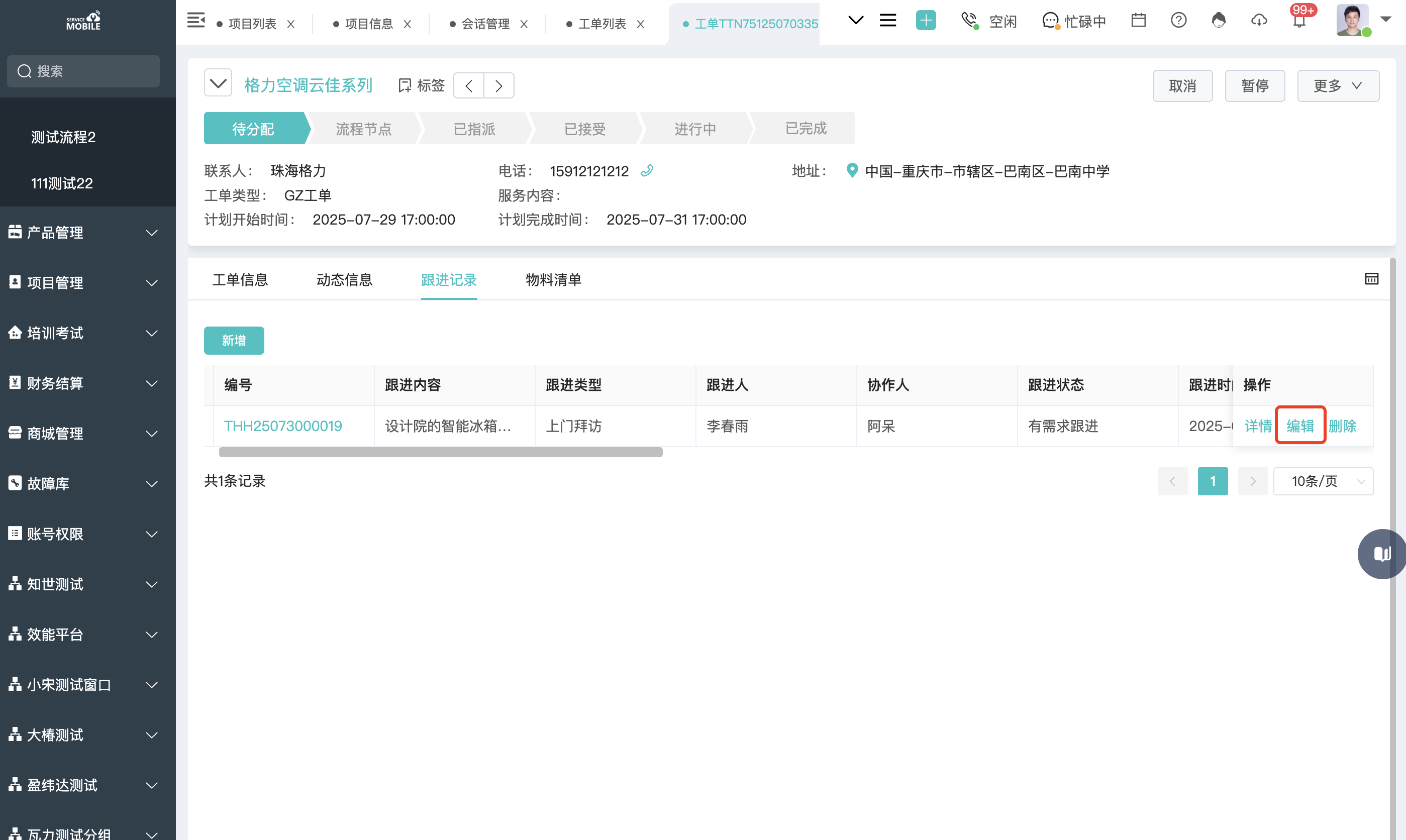Close the 项目列表 tab
Image resolution: width=1406 pixels, height=840 pixels.
(291, 24)
